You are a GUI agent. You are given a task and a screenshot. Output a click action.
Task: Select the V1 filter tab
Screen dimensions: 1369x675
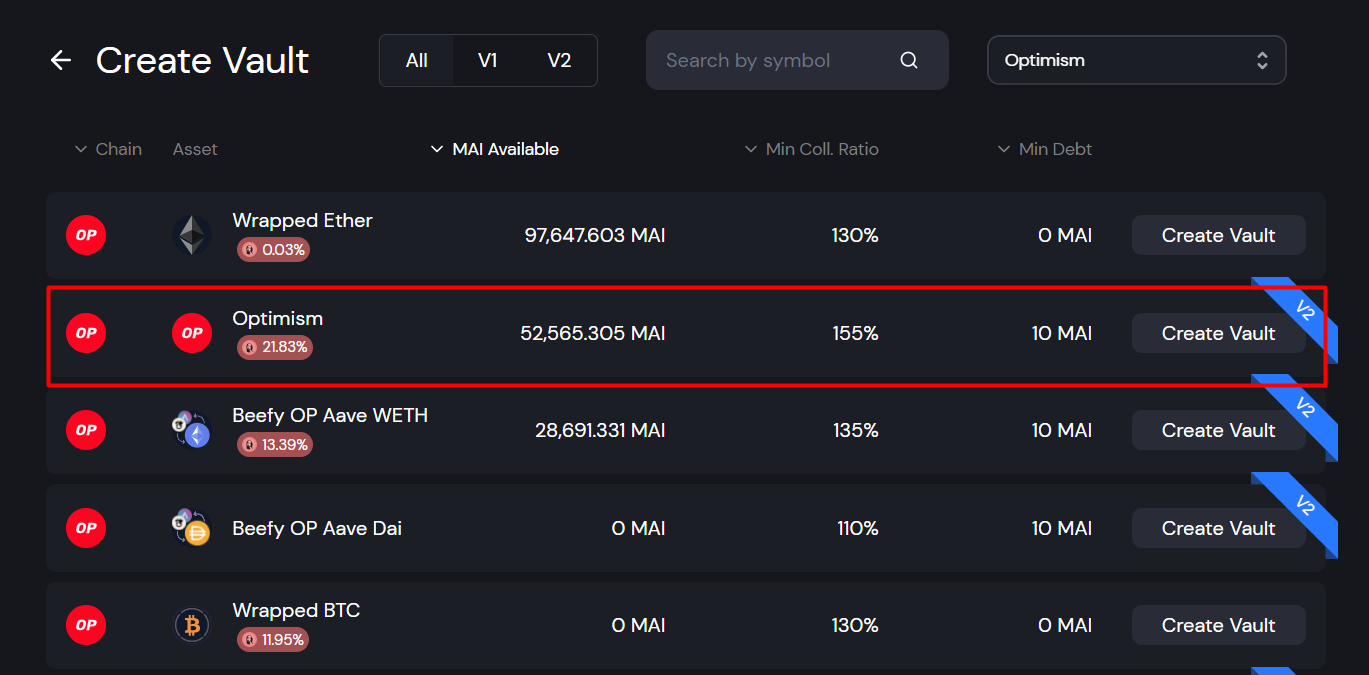[x=487, y=61]
